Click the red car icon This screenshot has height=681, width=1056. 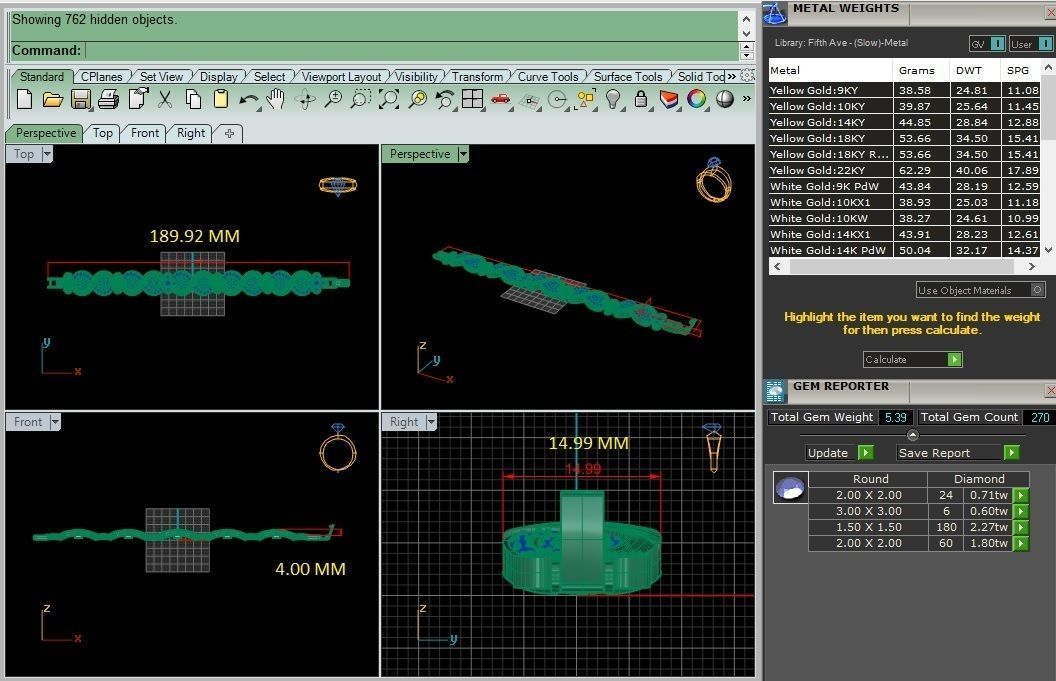500,100
